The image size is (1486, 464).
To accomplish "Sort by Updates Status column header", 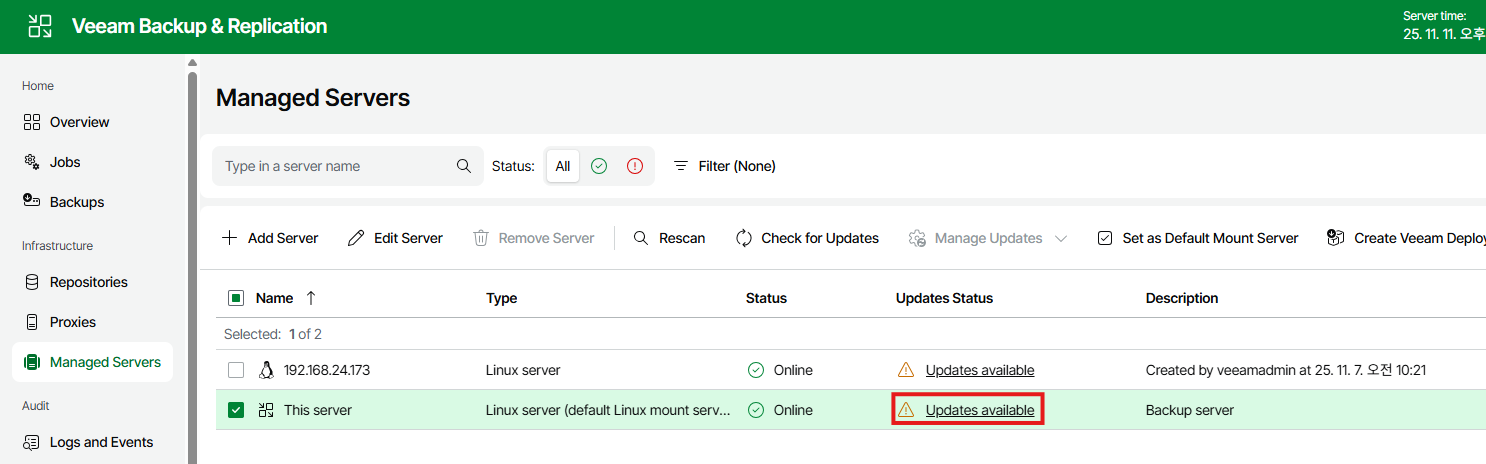I will [945, 298].
